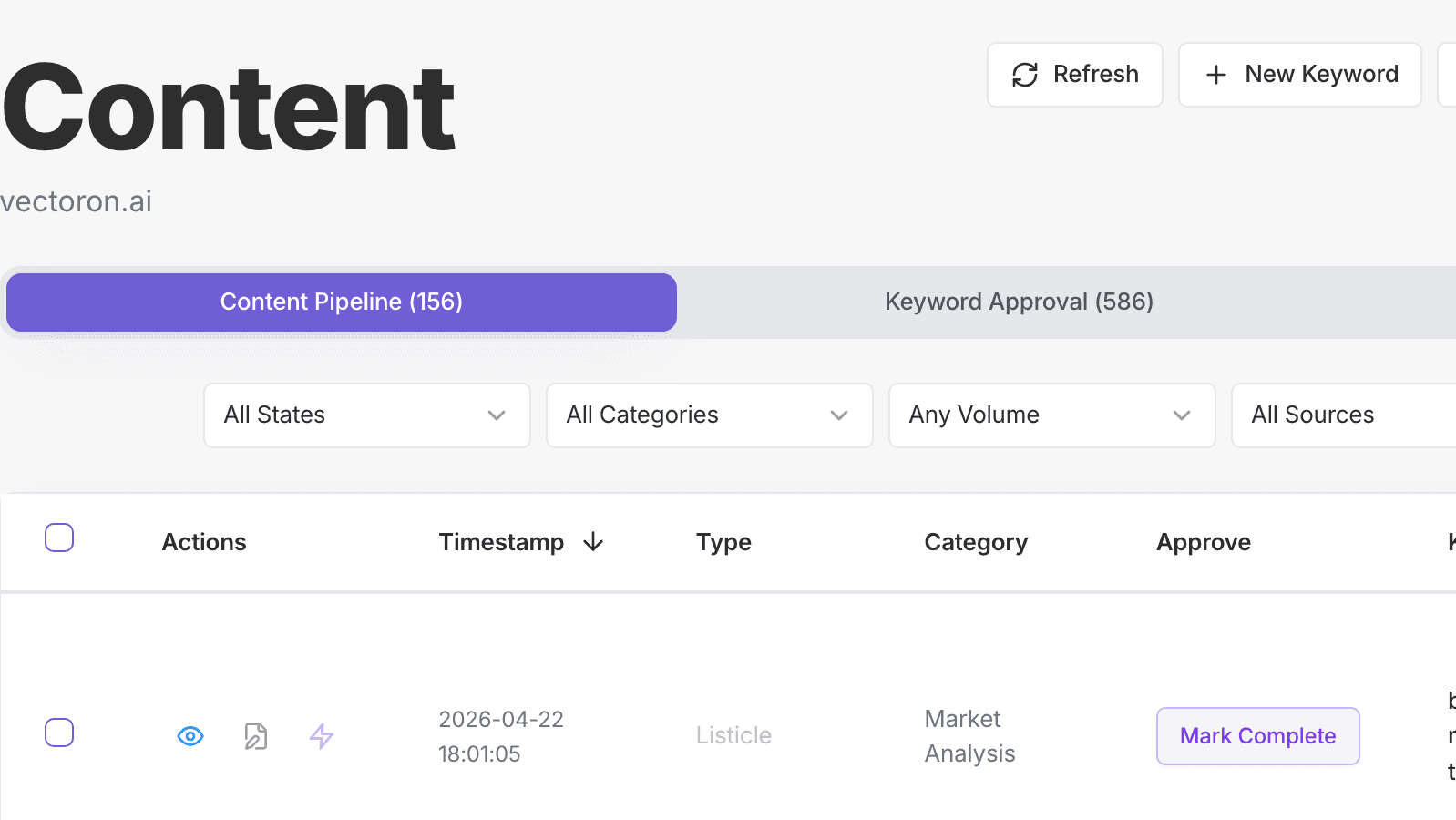The width and height of the screenshot is (1456, 820).
Task: Switch to Content Pipeline (156) tab
Action: tap(342, 302)
